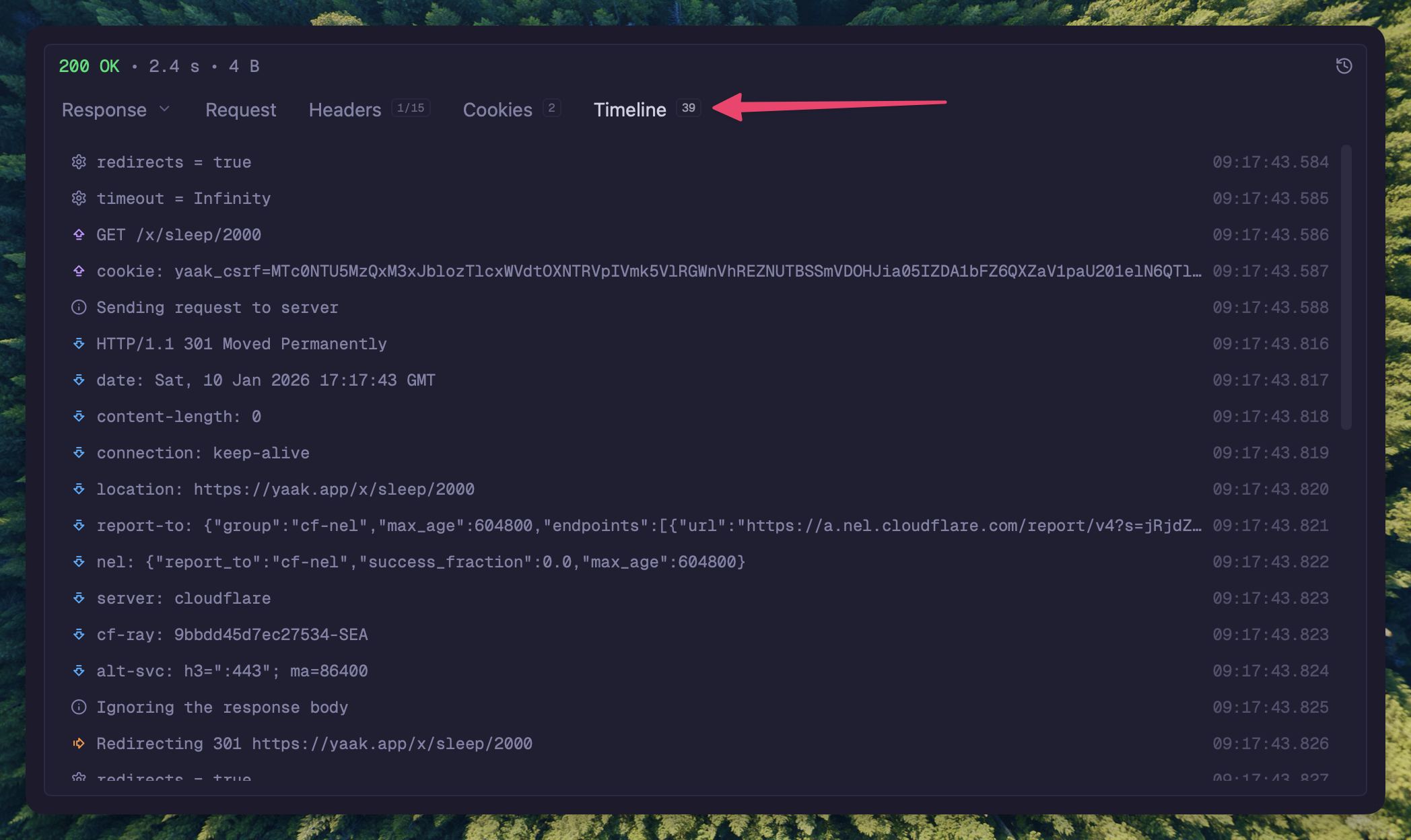
Task: Click gear icon beside timeout = Infinity
Action: 79,199
